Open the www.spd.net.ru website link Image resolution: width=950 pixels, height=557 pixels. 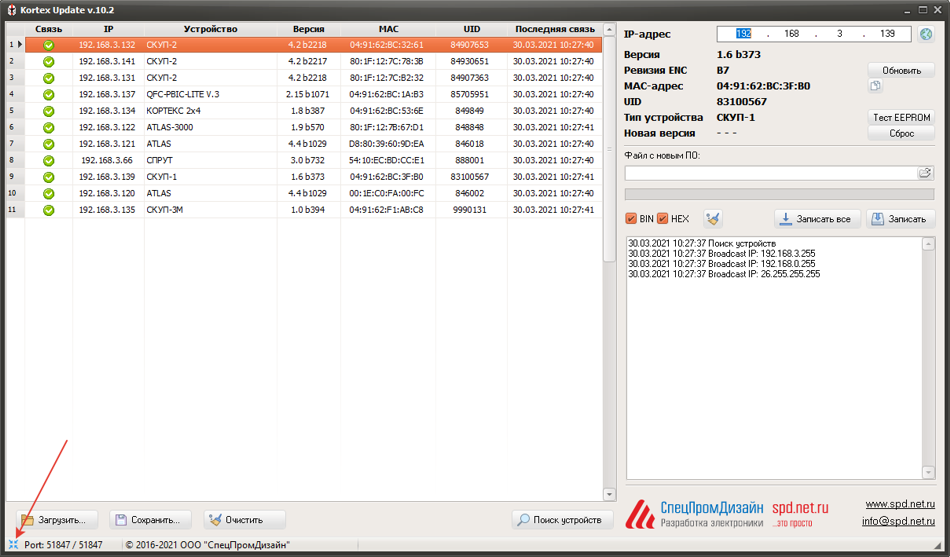click(x=900, y=504)
